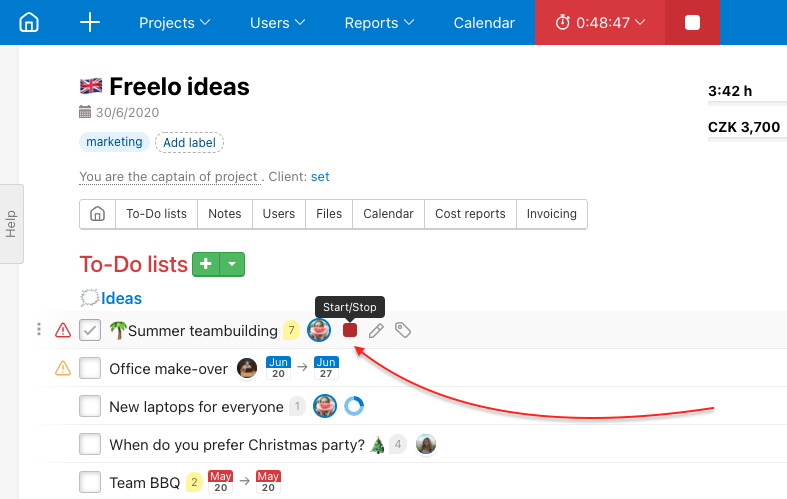
Task: Switch to the Files tab
Action: point(329,214)
